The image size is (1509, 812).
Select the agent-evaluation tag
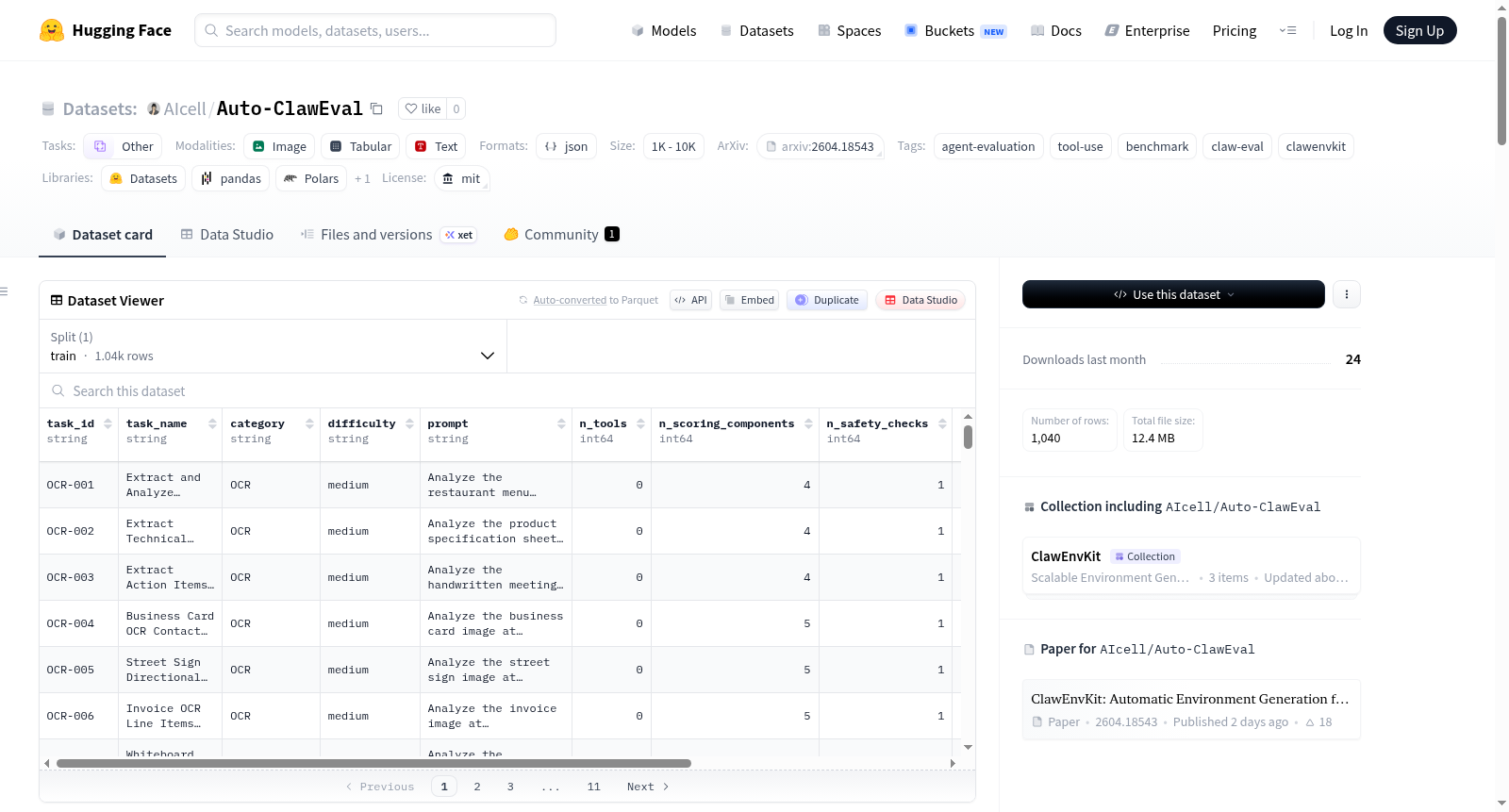[x=987, y=146]
